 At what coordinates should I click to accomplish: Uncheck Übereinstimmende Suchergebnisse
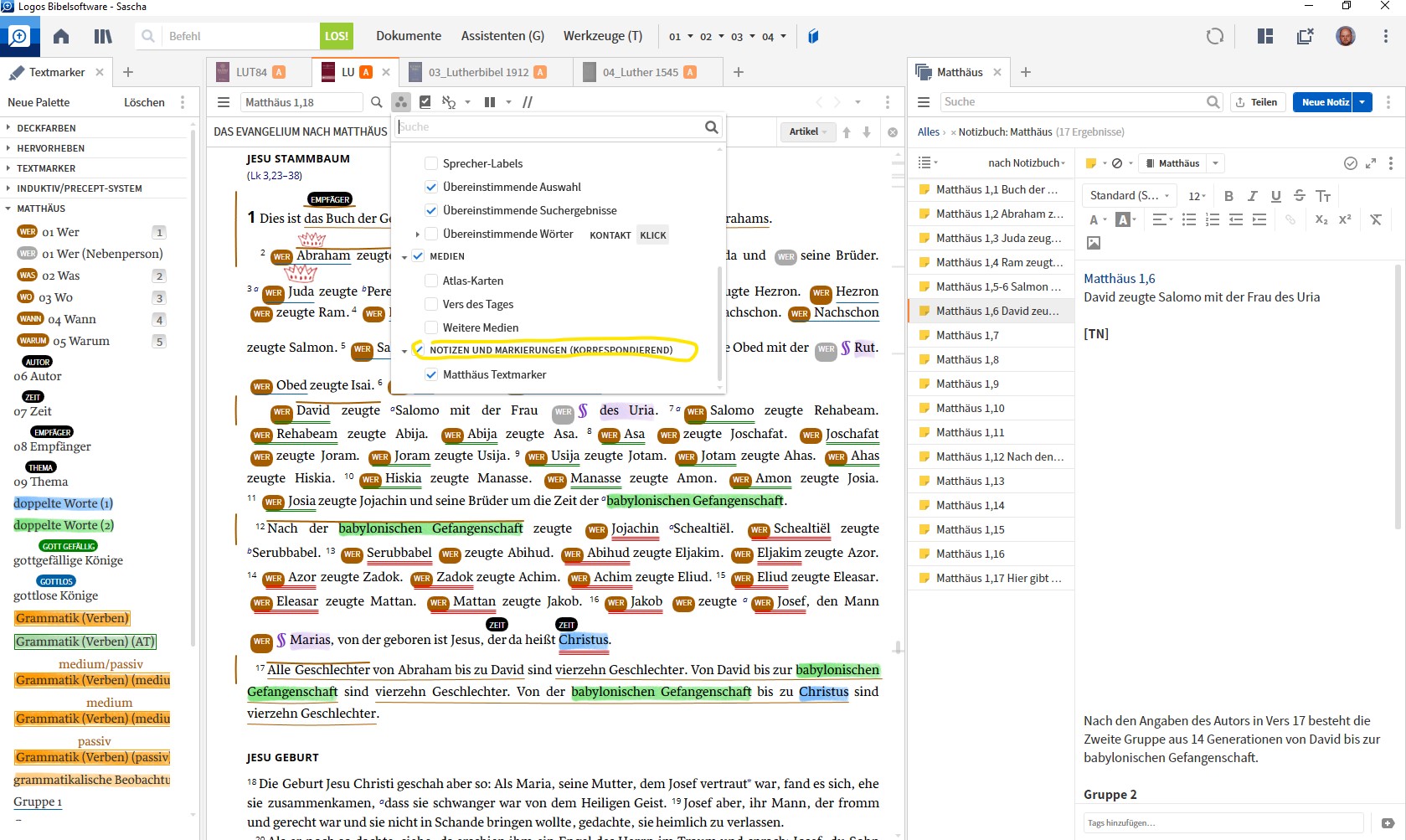(x=431, y=210)
